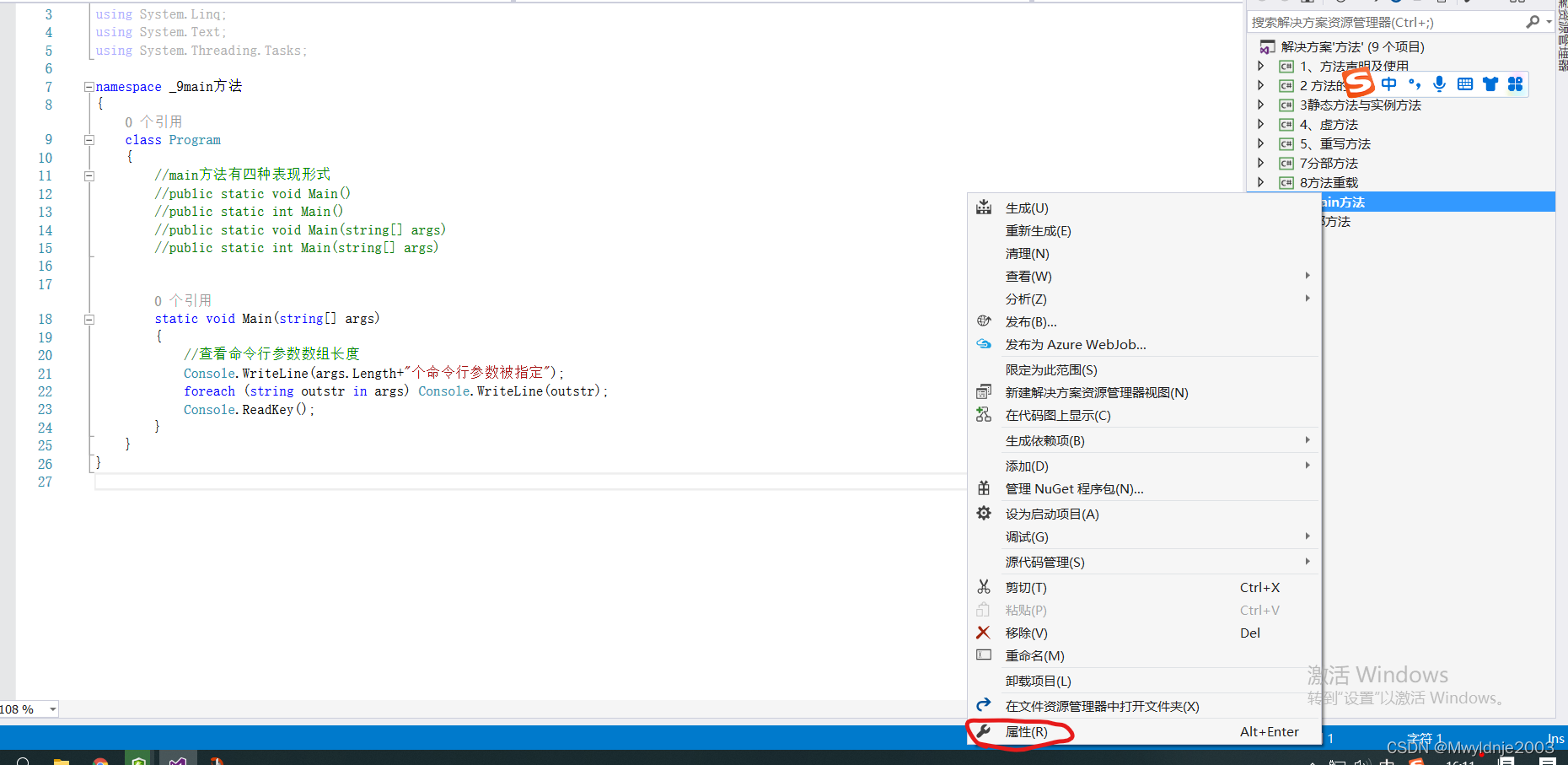
Task: Click the Rename box icon
Action: (983, 655)
